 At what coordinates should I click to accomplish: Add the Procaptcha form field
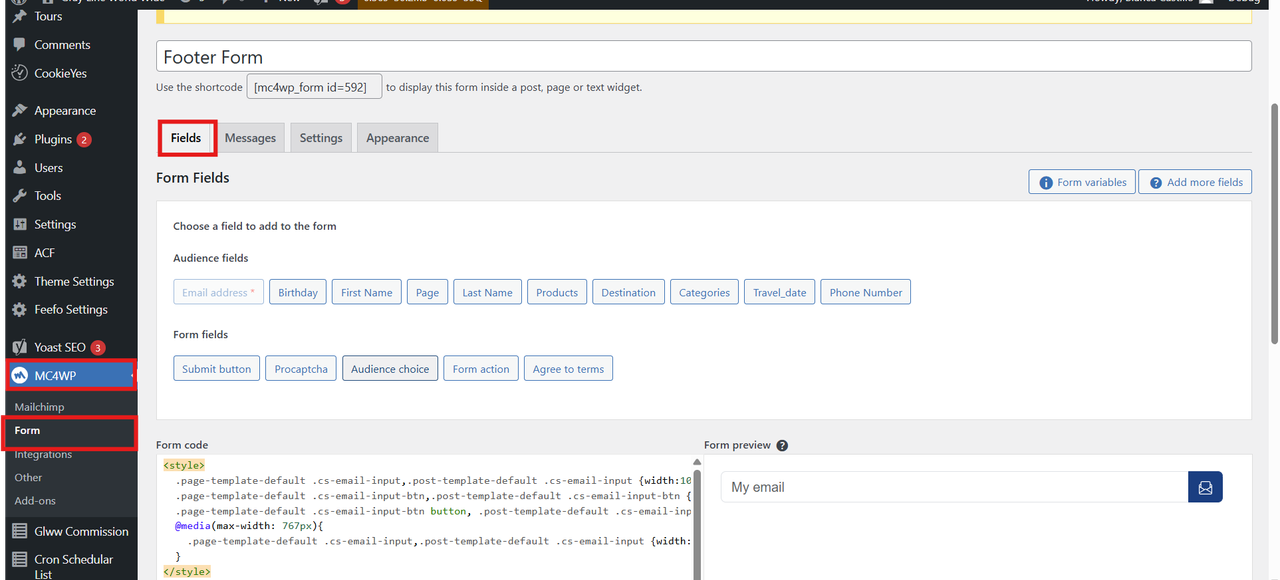[x=301, y=369]
